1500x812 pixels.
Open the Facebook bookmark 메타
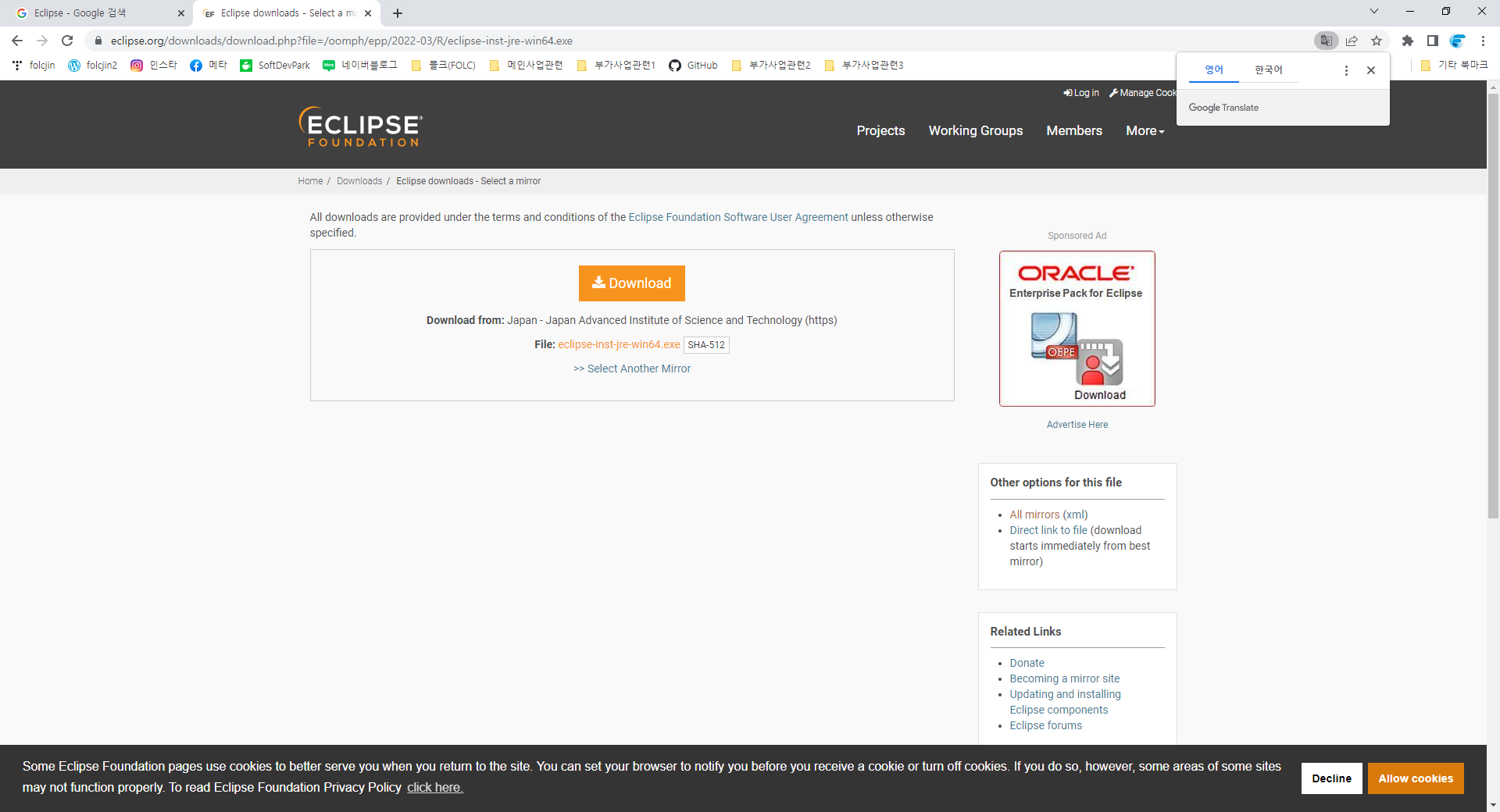[x=208, y=66]
